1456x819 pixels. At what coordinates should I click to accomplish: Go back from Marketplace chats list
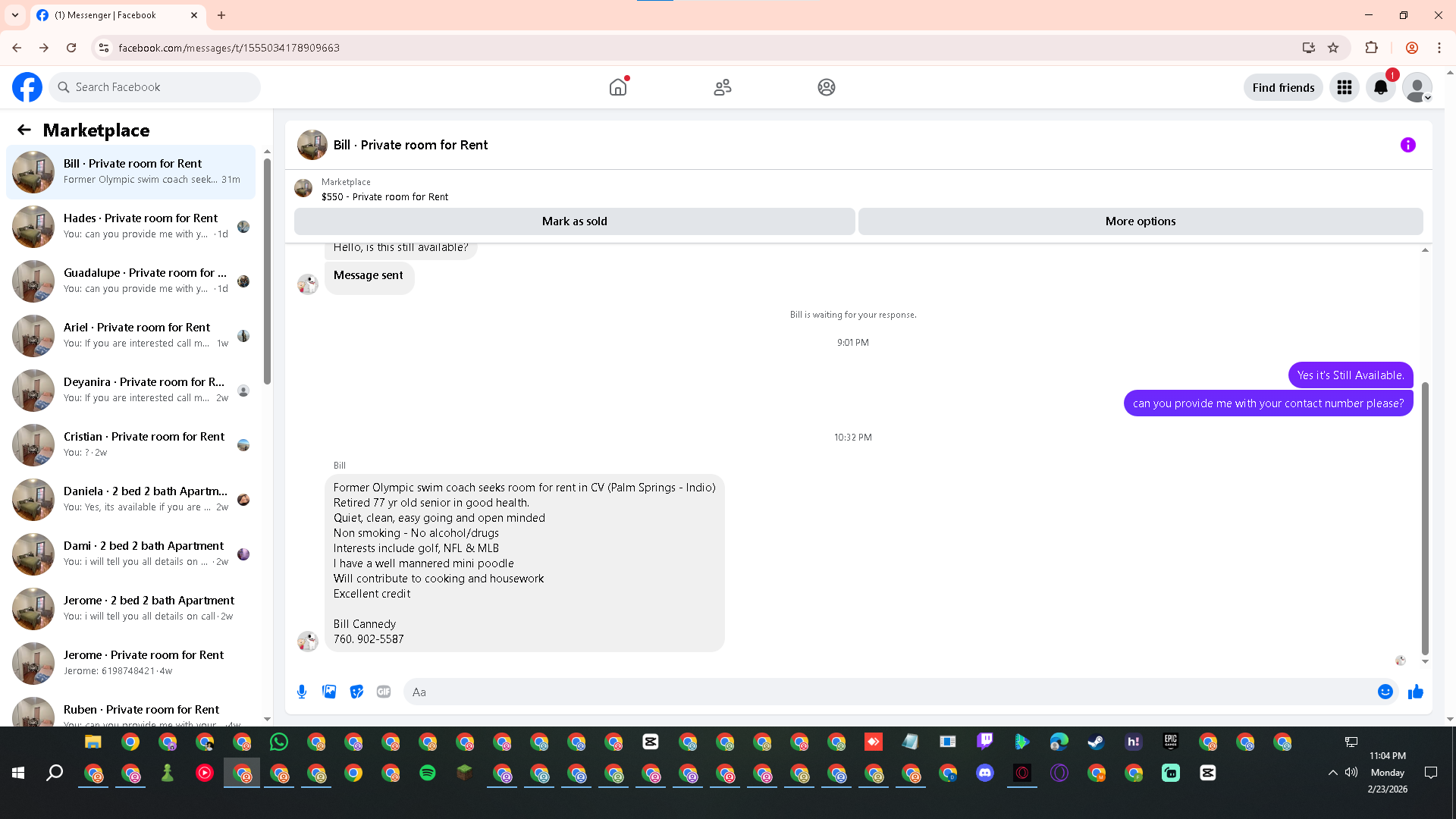[24, 130]
